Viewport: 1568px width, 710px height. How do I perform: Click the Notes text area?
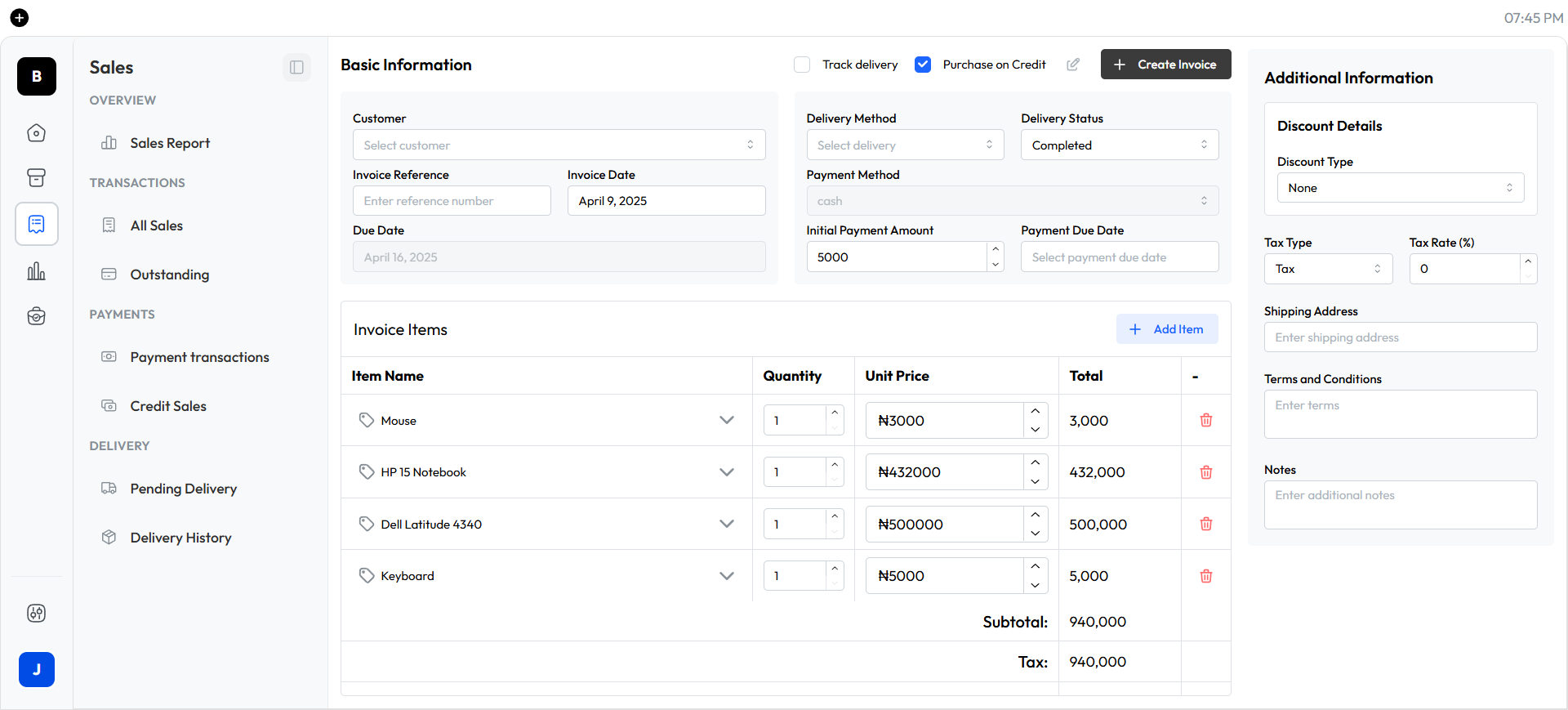[x=1401, y=505]
